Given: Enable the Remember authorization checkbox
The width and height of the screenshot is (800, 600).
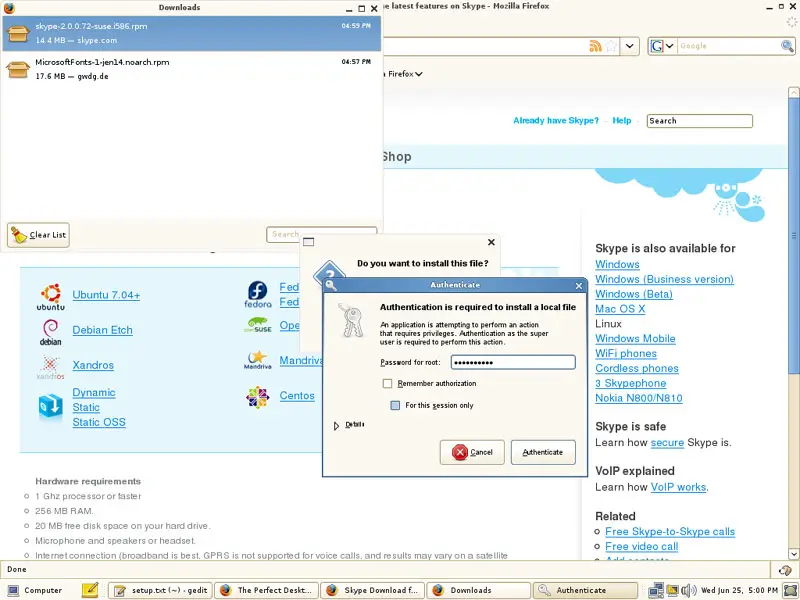Looking at the screenshot, I should [x=387, y=384].
